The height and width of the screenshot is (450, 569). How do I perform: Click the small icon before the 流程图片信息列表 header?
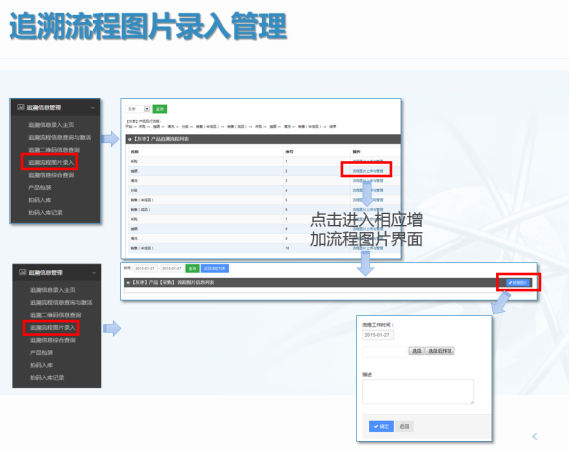click(128, 282)
